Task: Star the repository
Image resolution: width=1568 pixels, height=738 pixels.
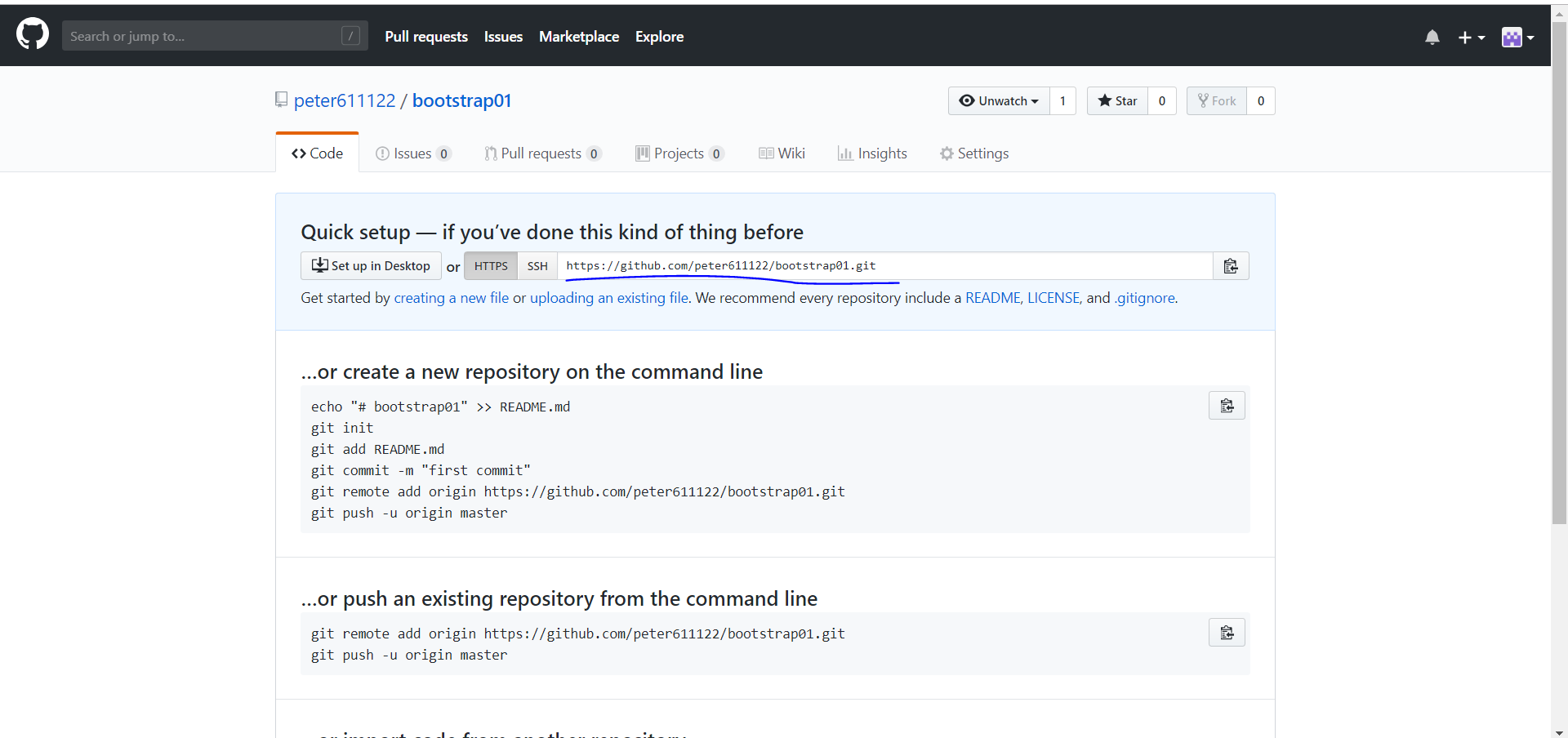Action: (1117, 100)
